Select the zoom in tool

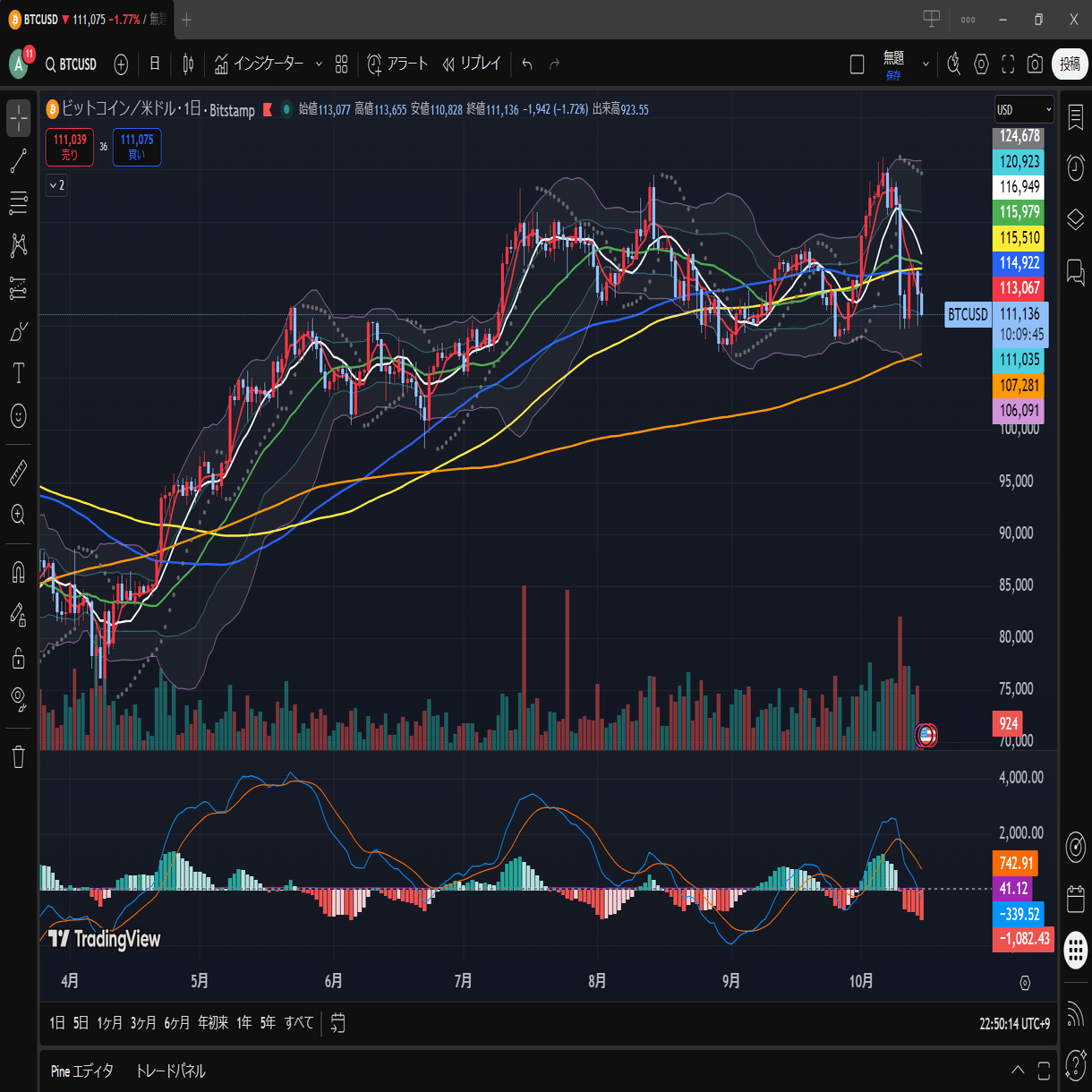[x=18, y=515]
